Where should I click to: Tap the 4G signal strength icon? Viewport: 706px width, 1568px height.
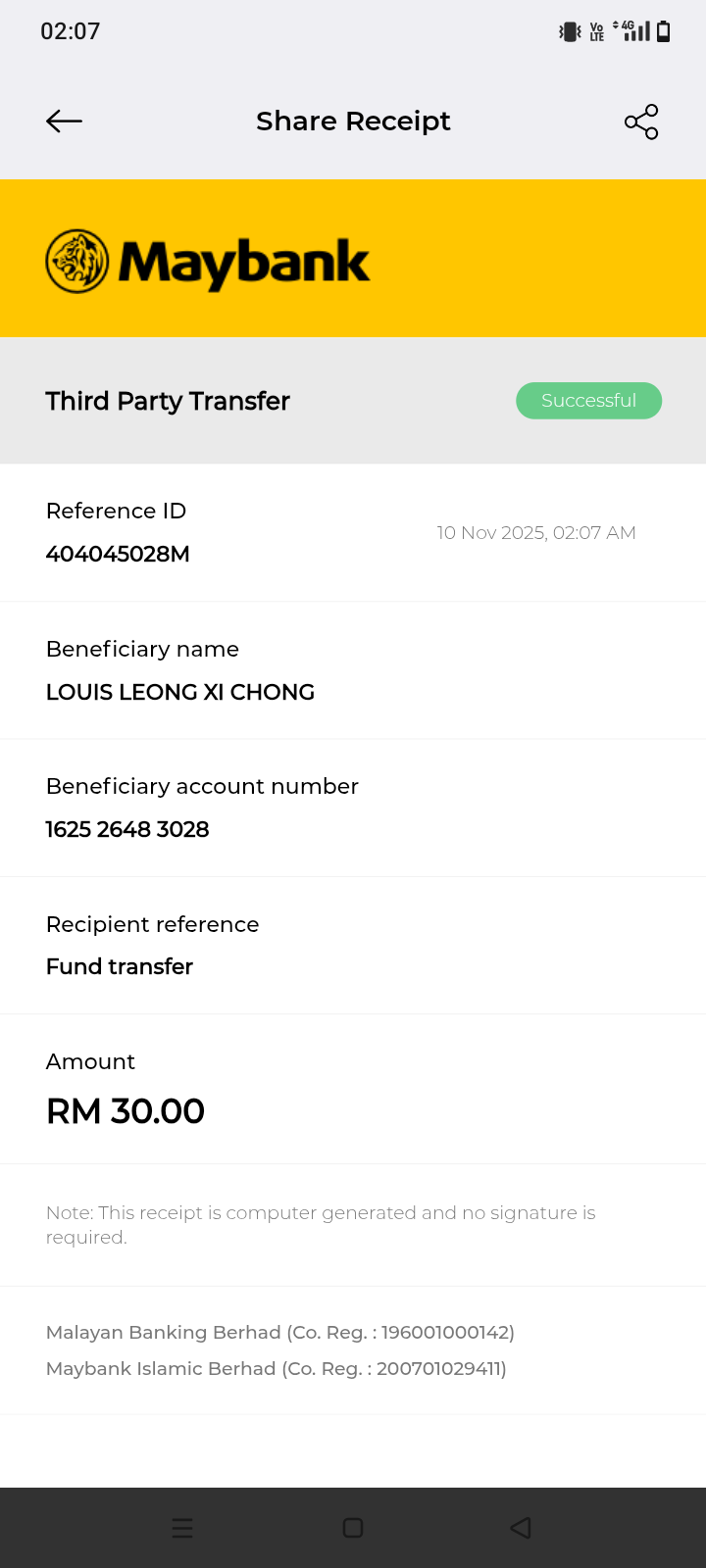[632, 31]
